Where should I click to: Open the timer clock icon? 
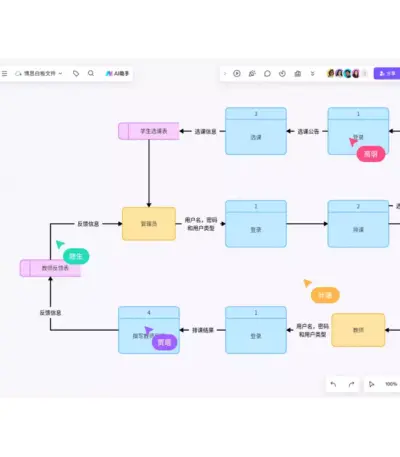(x=282, y=74)
